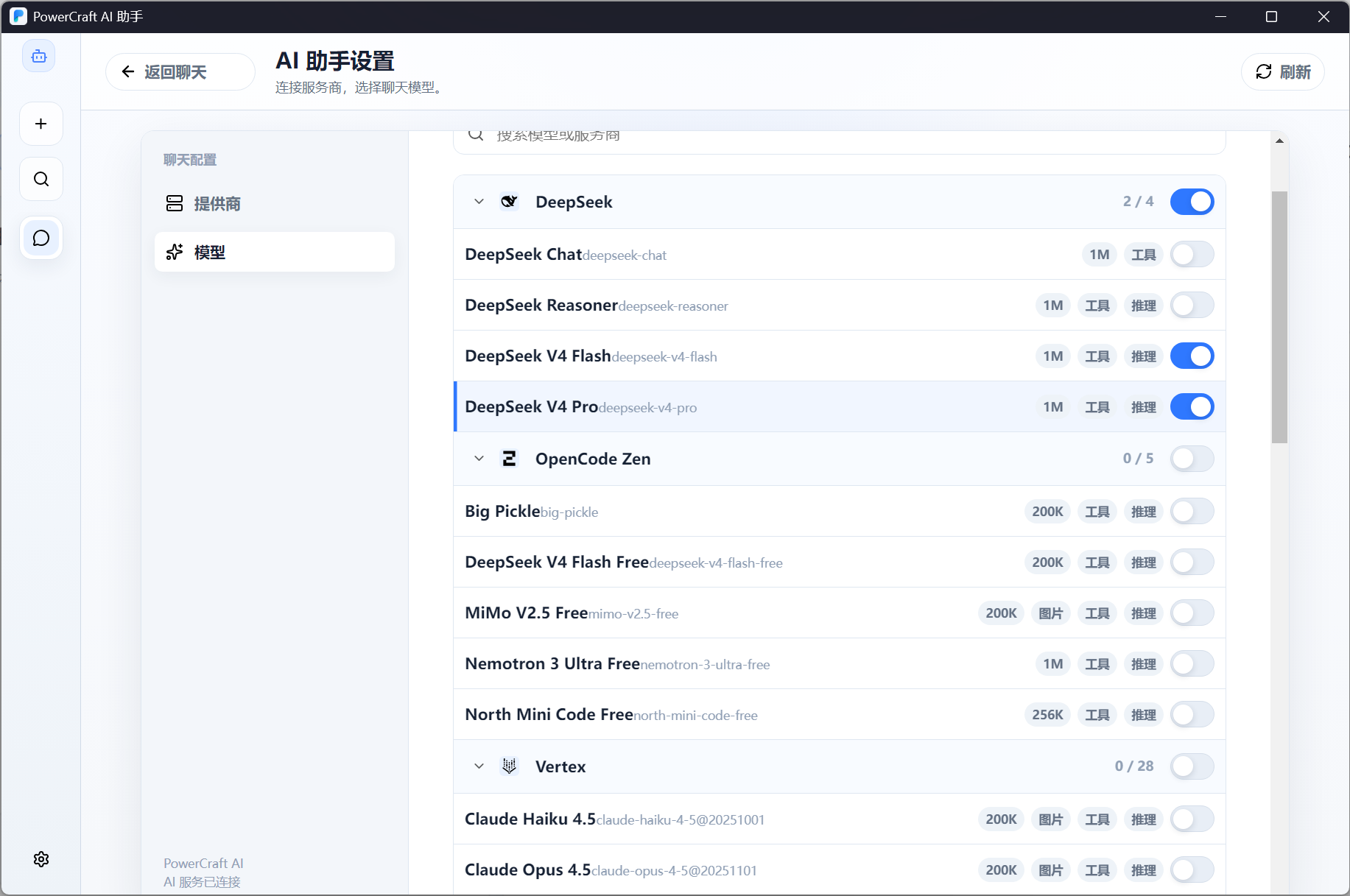
Task: Click the 200K tag on Big Pickle
Action: 1047,512
